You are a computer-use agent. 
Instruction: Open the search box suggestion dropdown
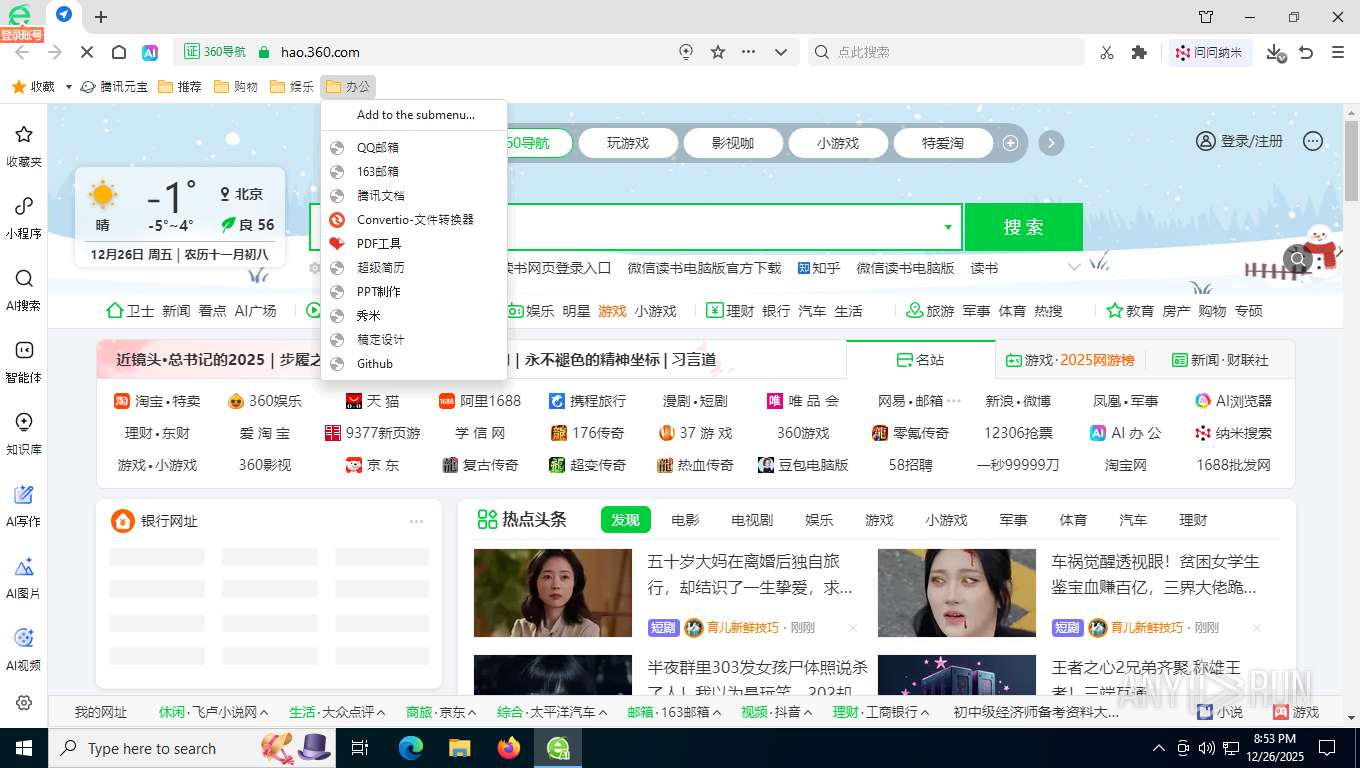pos(948,227)
